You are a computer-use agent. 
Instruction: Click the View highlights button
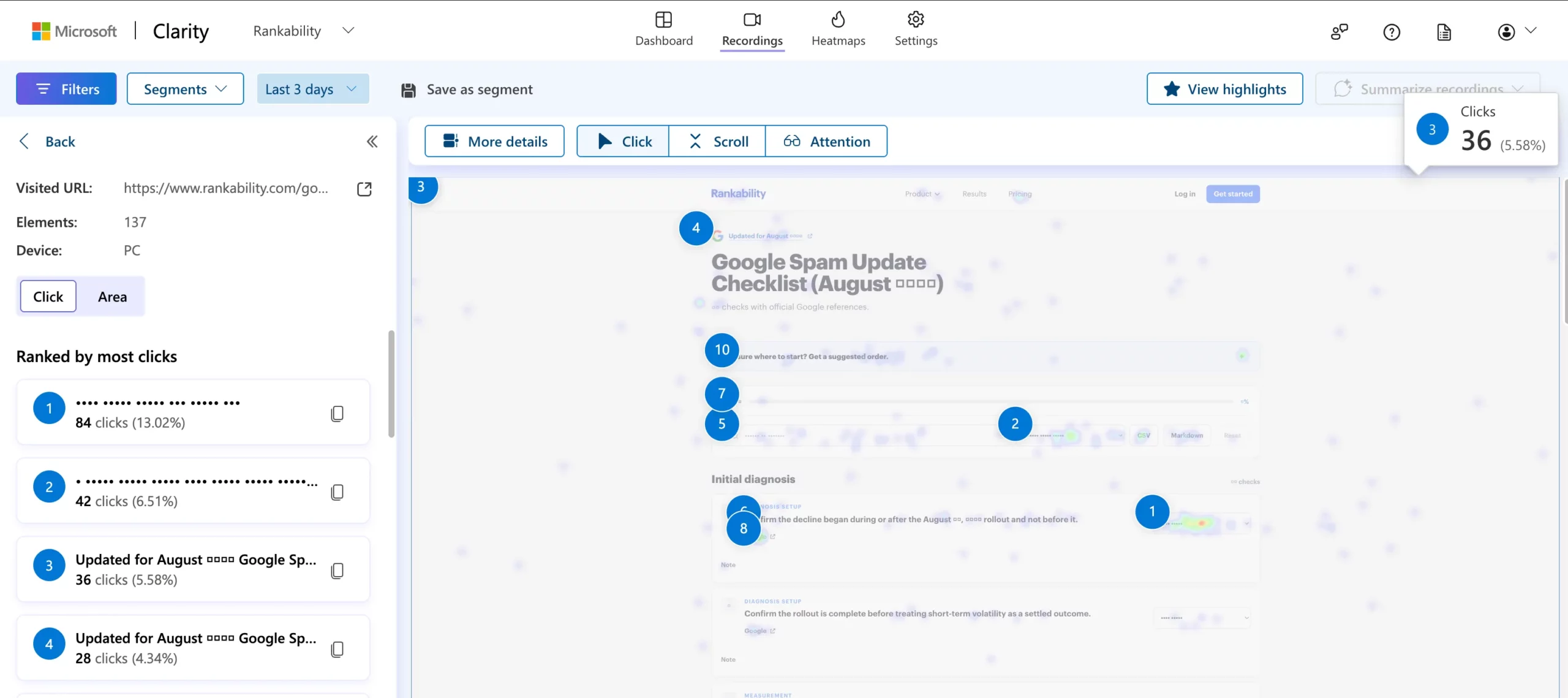1224,89
